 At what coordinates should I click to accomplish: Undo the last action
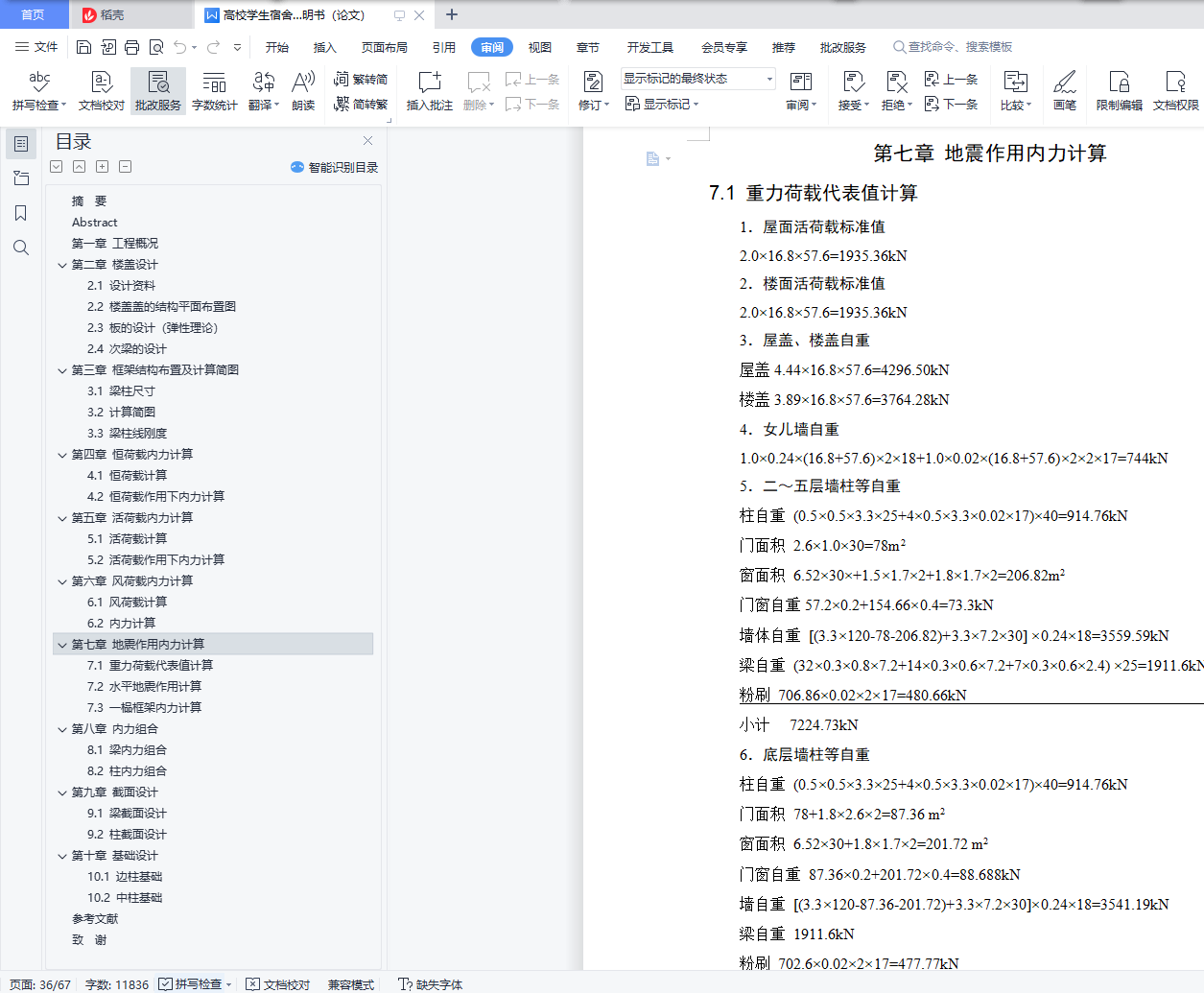pyautogui.click(x=180, y=47)
